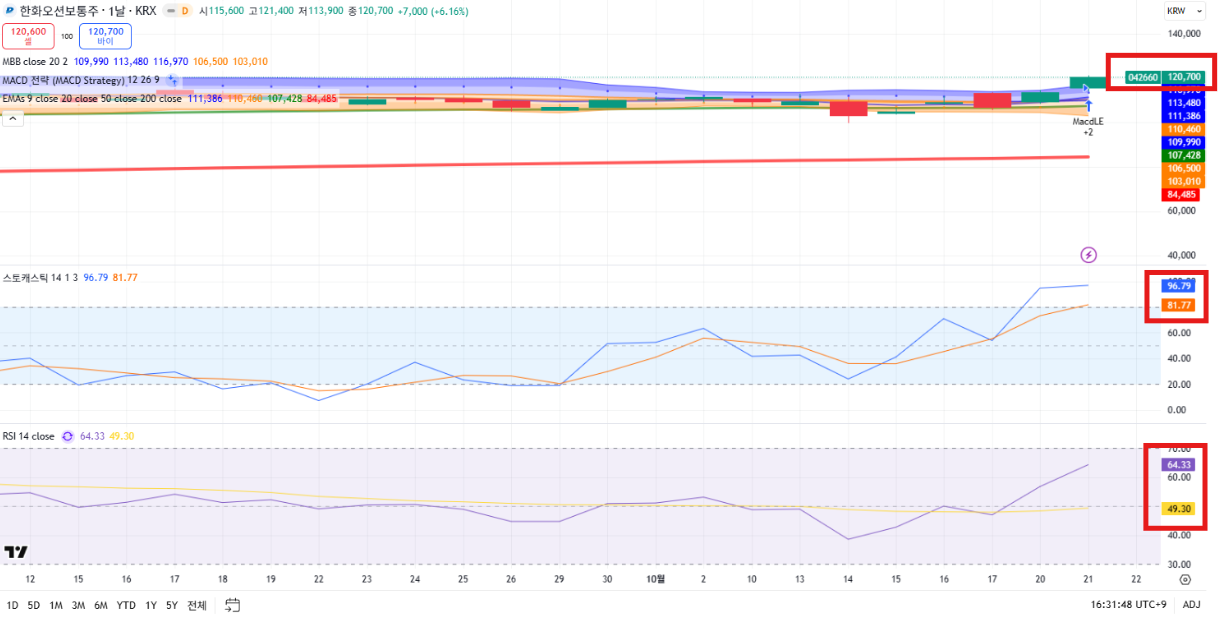The height and width of the screenshot is (617, 1218).
Task: Click the yellow 49.30 RSI value label
Action: pos(1178,509)
